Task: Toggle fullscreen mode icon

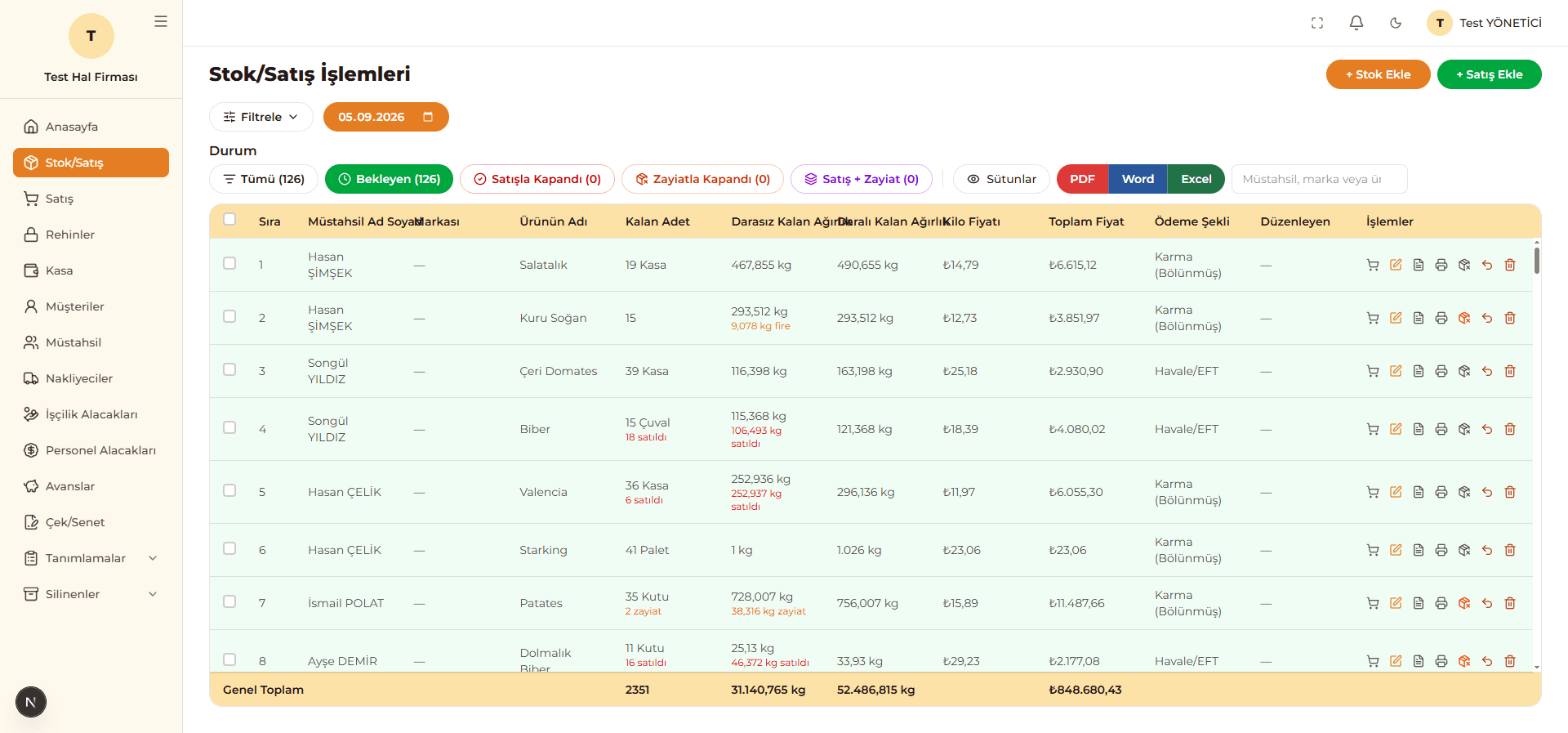Action: pos(1317,23)
